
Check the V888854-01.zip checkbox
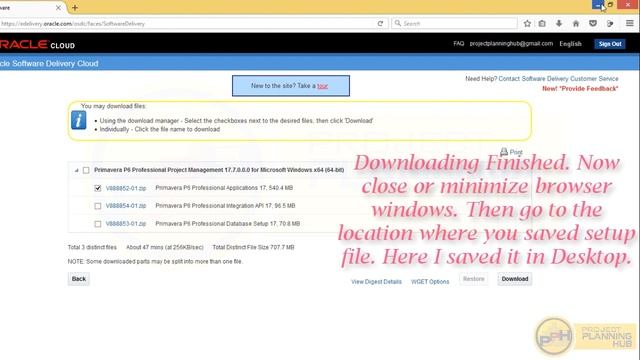(x=98, y=206)
